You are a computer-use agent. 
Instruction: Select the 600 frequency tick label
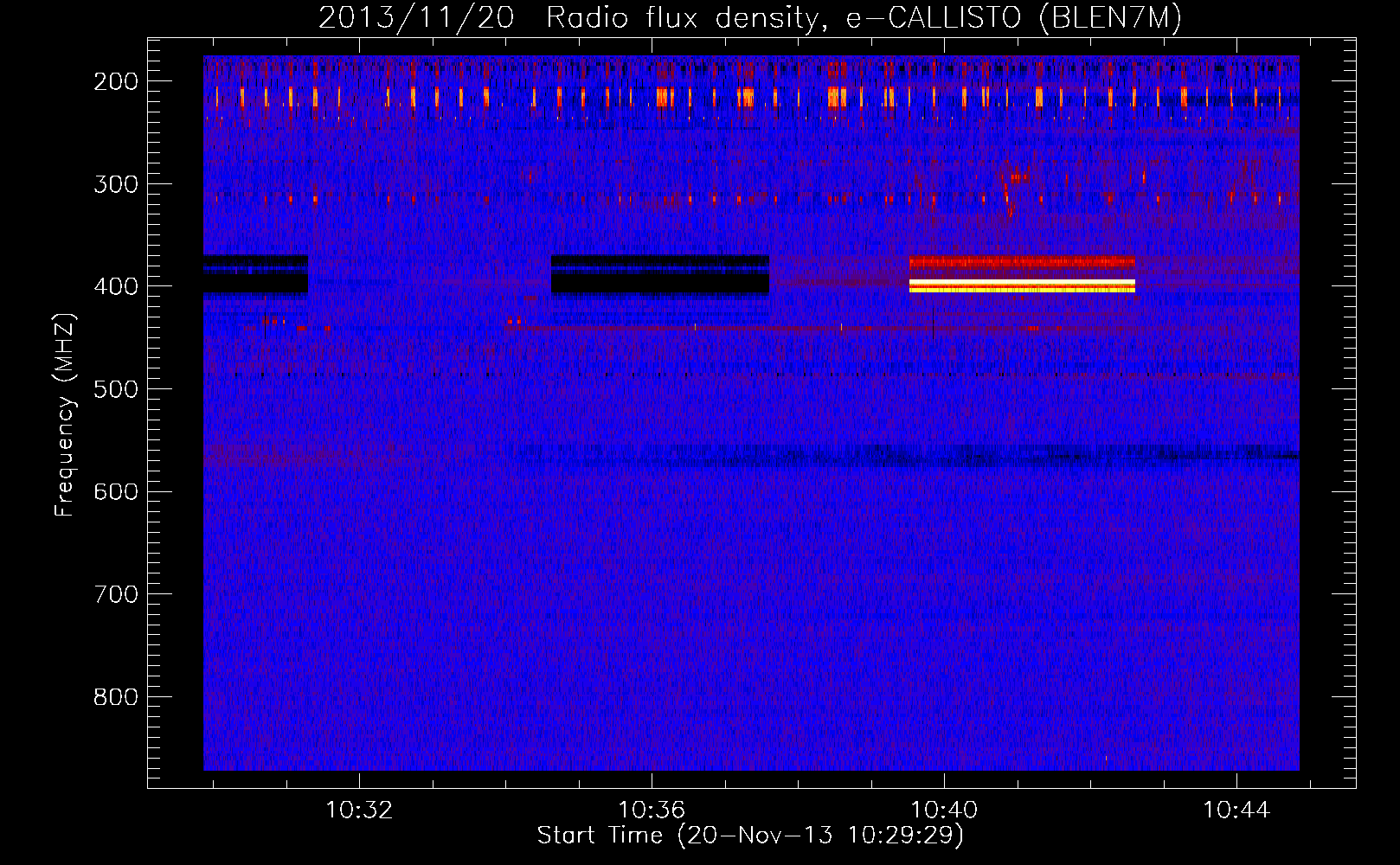tap(115, 491)
